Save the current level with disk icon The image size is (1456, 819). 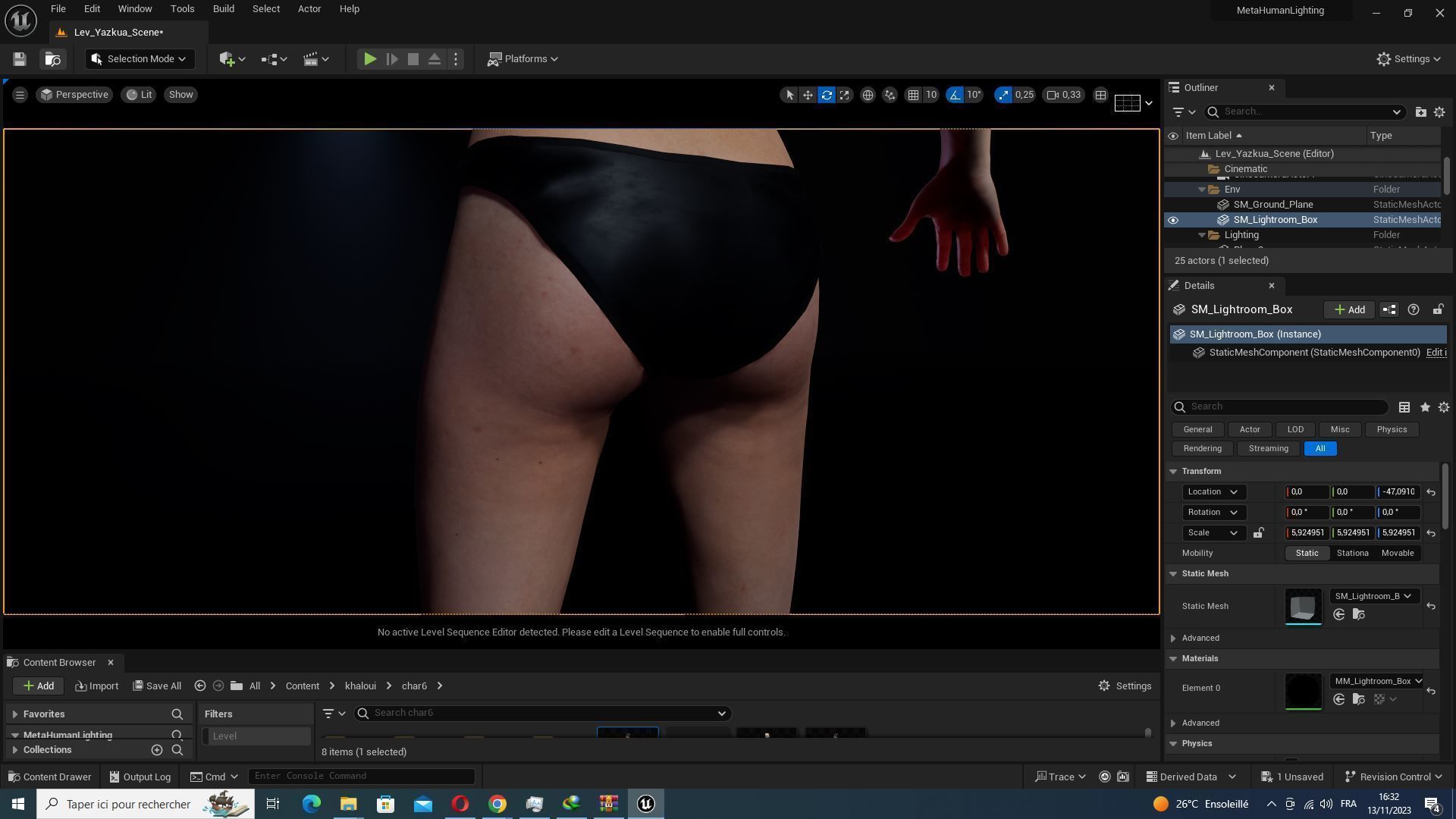(20, 59)
